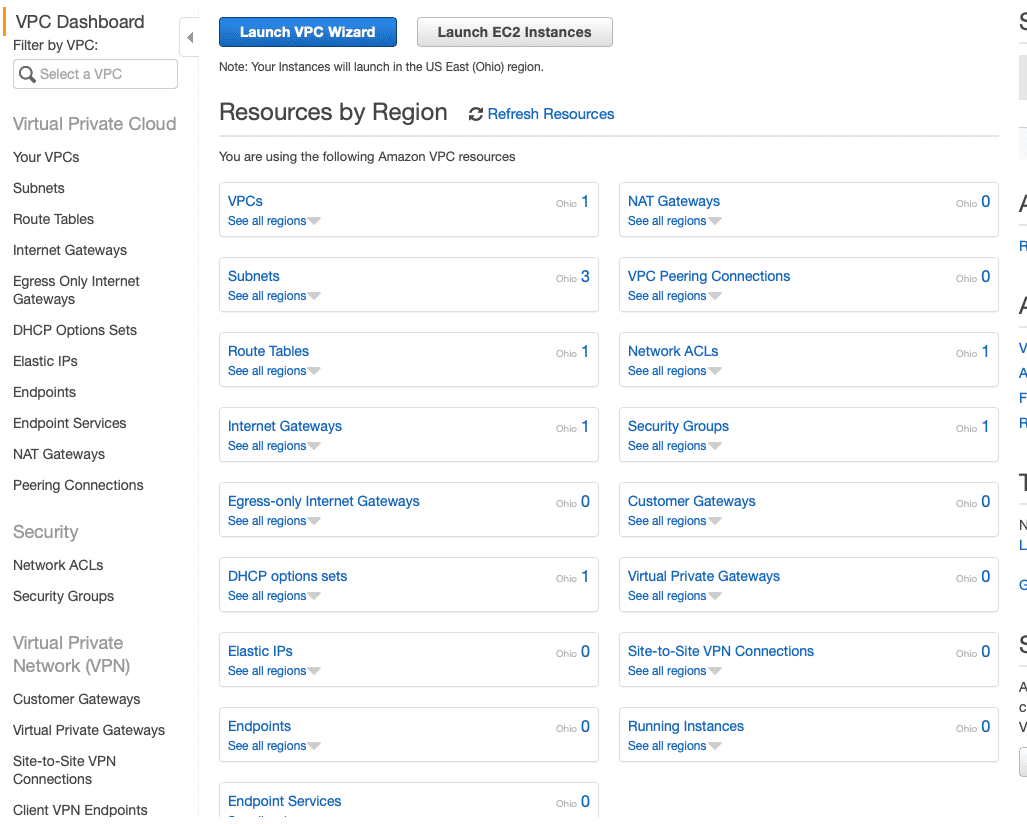Type in the Select a VPC filter field

tap(105, 74)
